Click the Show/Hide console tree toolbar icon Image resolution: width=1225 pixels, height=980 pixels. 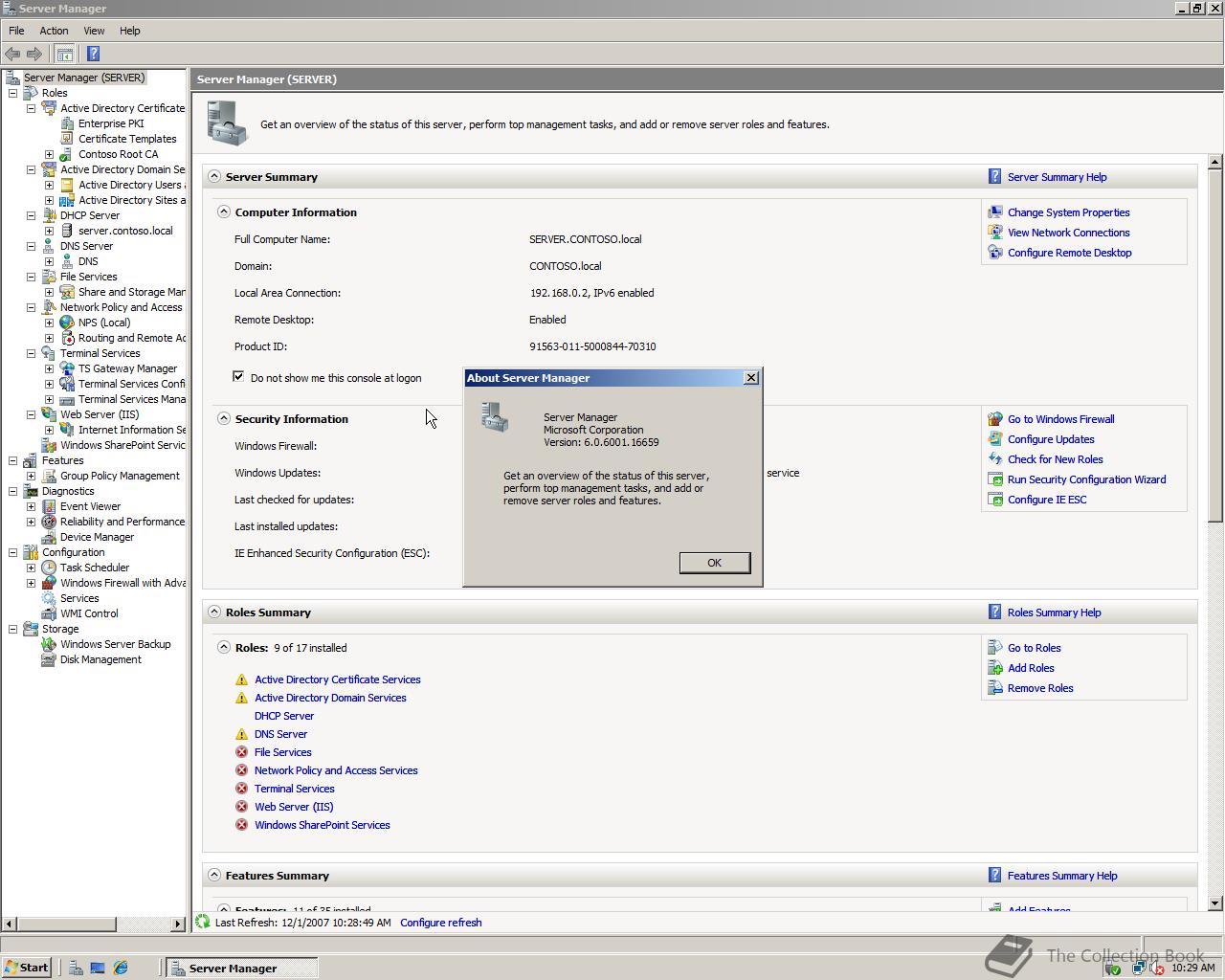coord(64,54)
